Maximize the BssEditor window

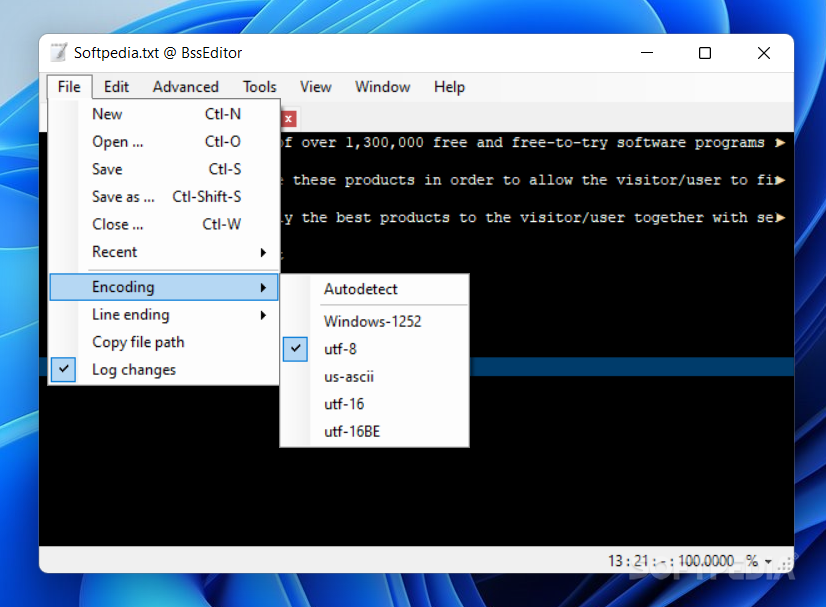pyautogui.click(x=705, y=53)
